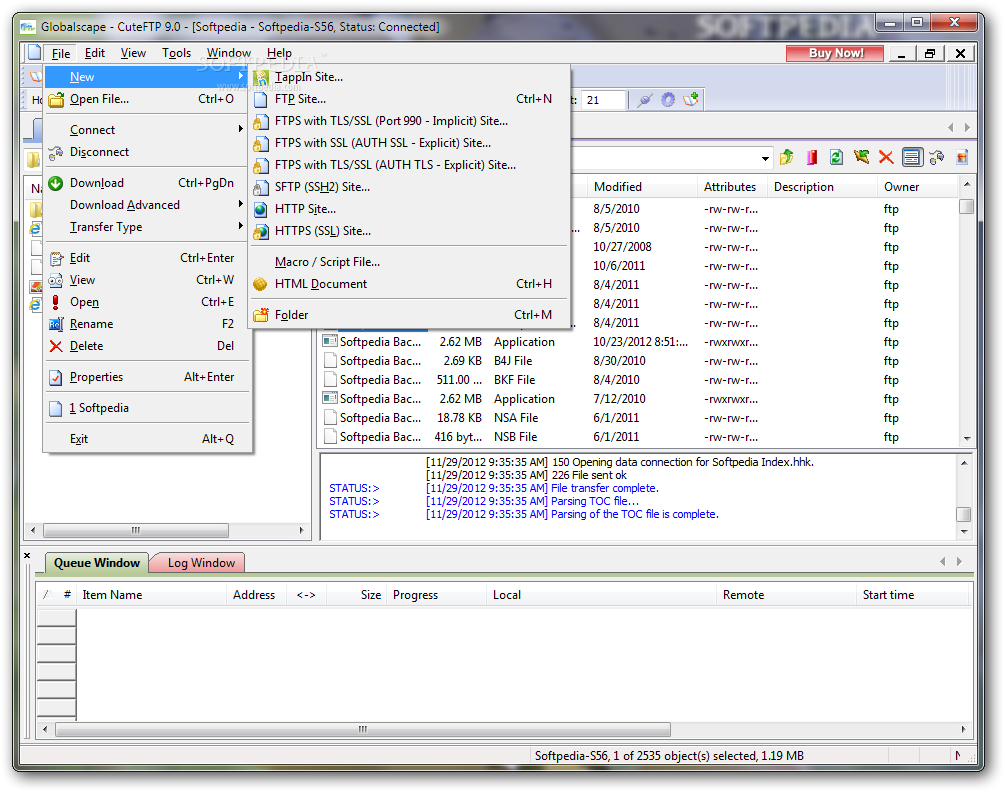The image size is (1005, 792).
Task: Switch to the Queue Window tab
Action: click(97, 563)
